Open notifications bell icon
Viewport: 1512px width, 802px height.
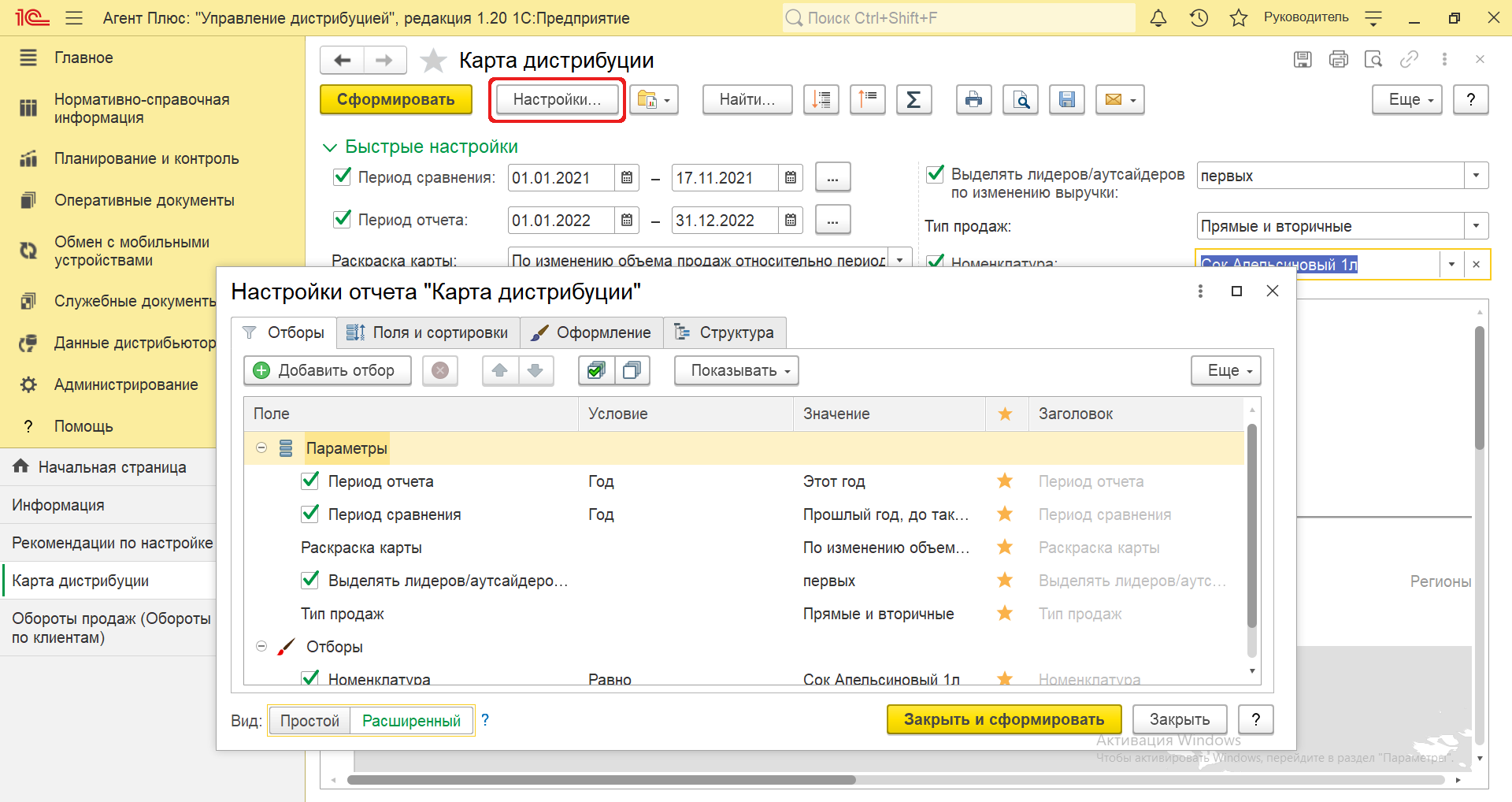coord(1158,17)
